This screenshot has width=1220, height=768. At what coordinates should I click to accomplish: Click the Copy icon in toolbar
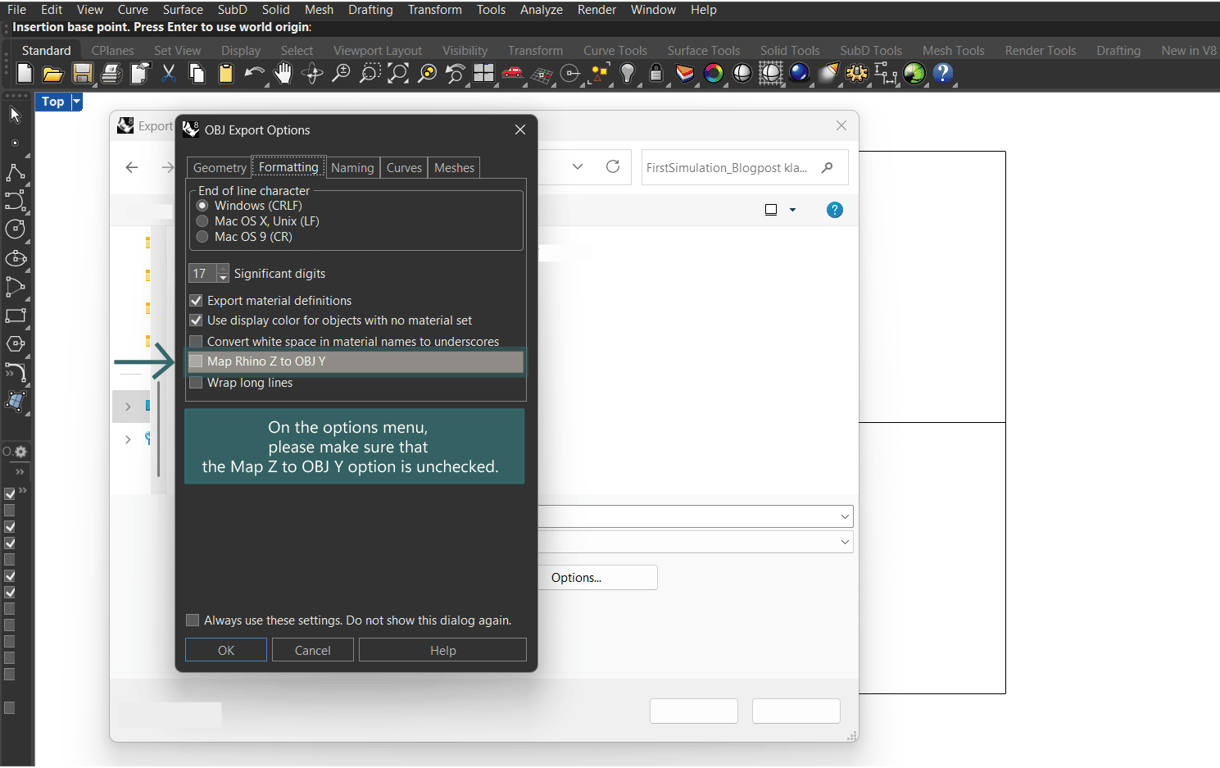click(x=197, y=73)
